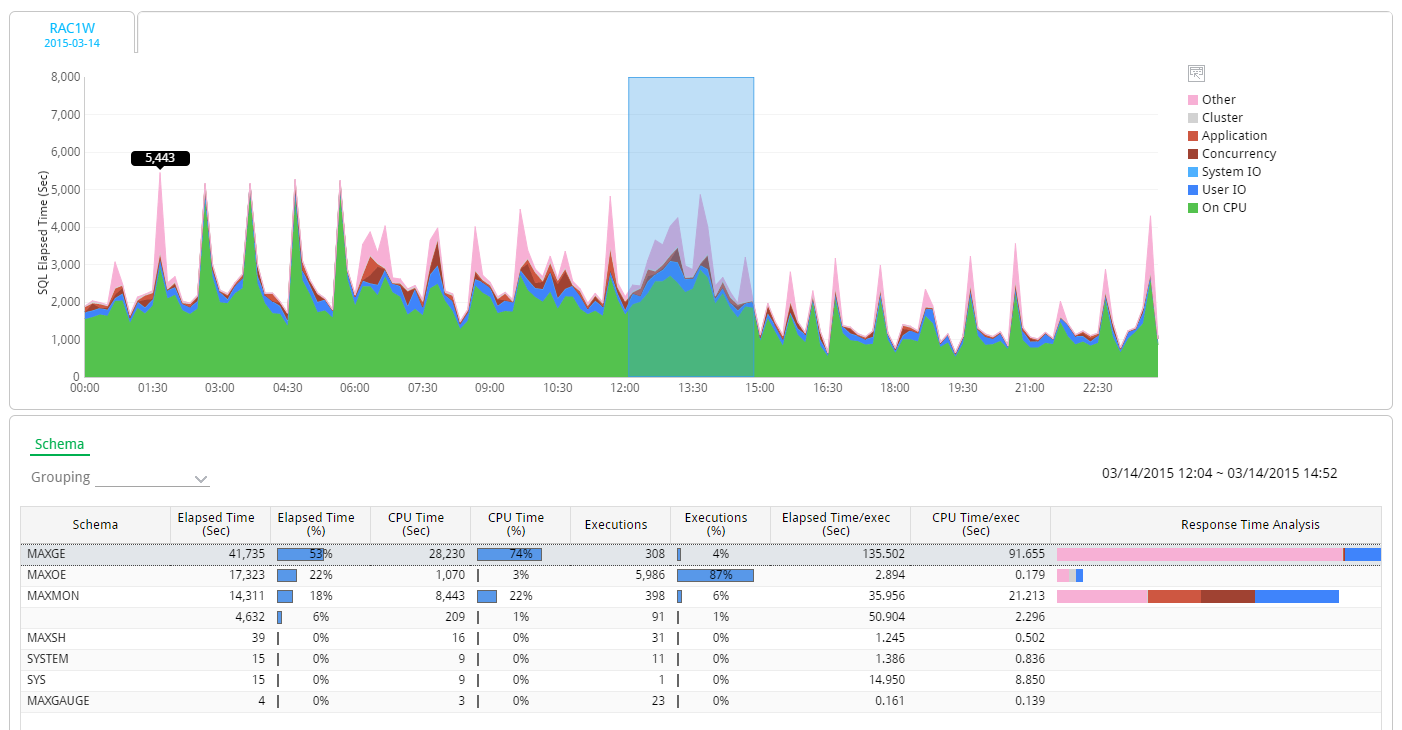Select the SYS schema row
This screenshot has width=1402, height=730.
(x=701, y=680)
